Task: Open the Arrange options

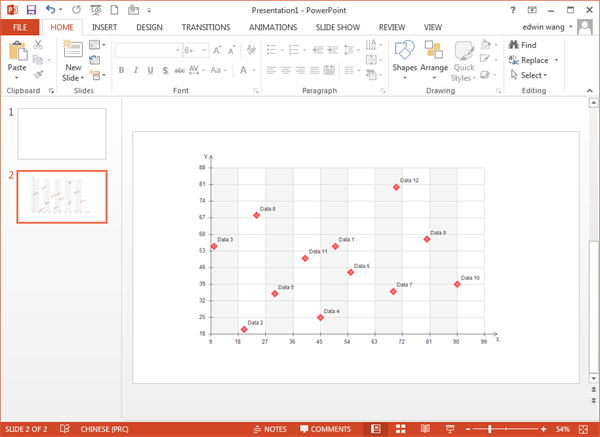Action: coord(434,57)
